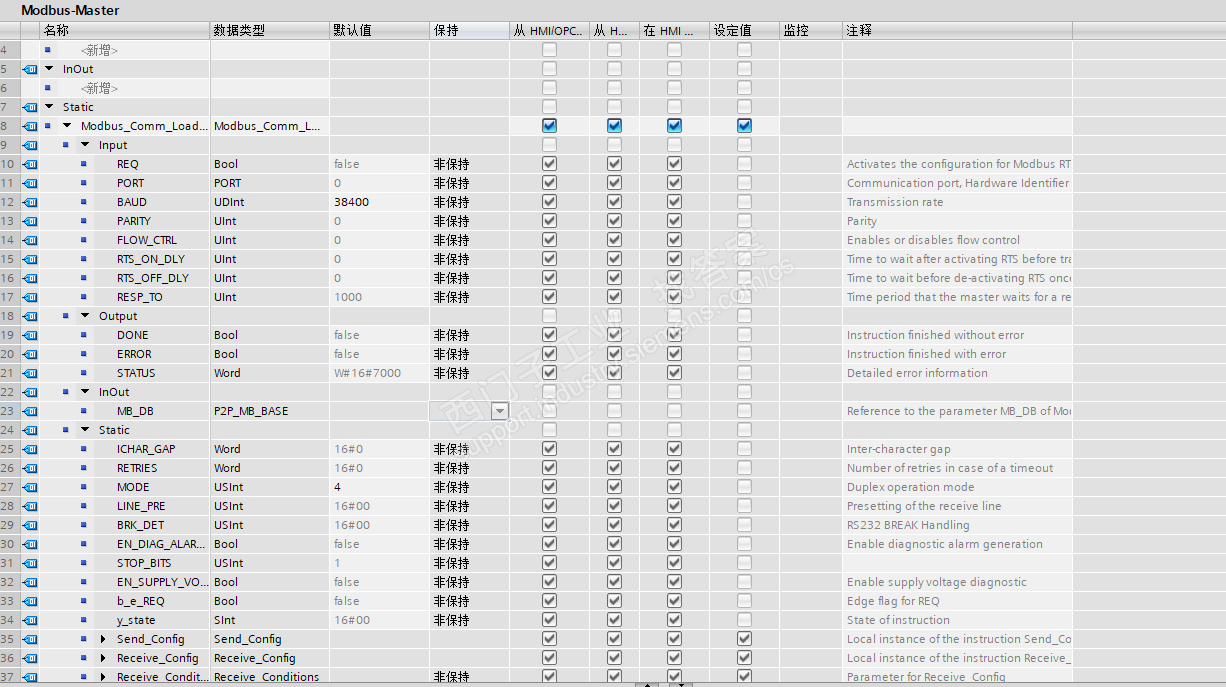Select the 'Inter-character gap' comment cell
1226x687 pixels.
(957, 449)
